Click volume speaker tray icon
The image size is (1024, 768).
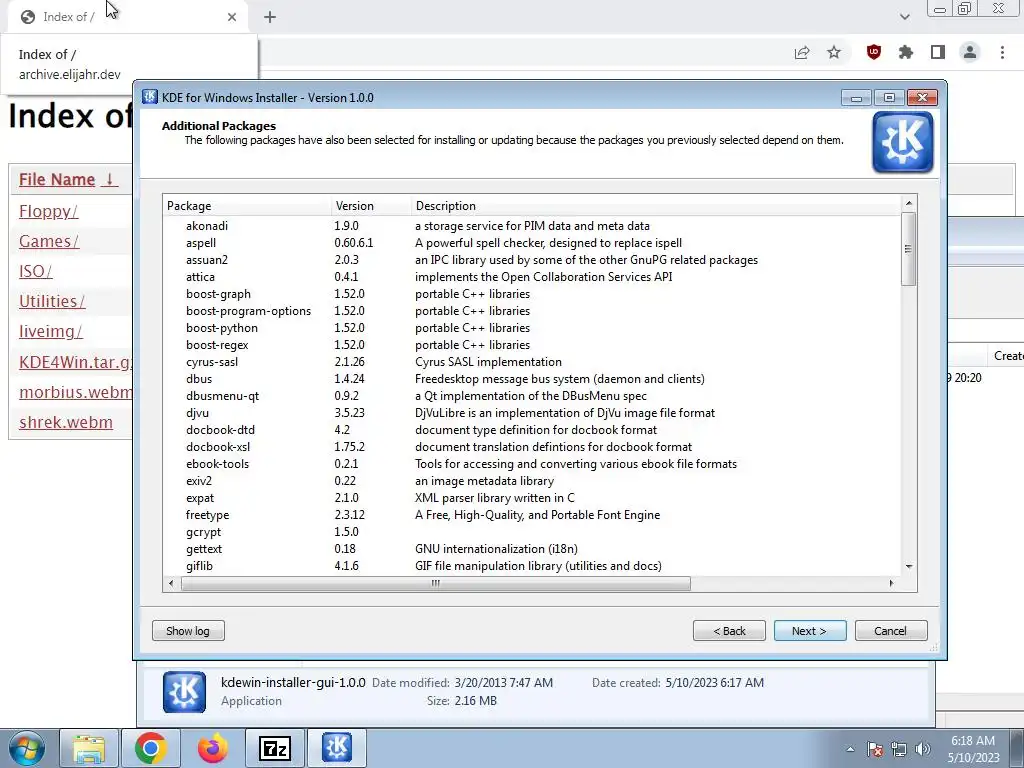point(923,749)
